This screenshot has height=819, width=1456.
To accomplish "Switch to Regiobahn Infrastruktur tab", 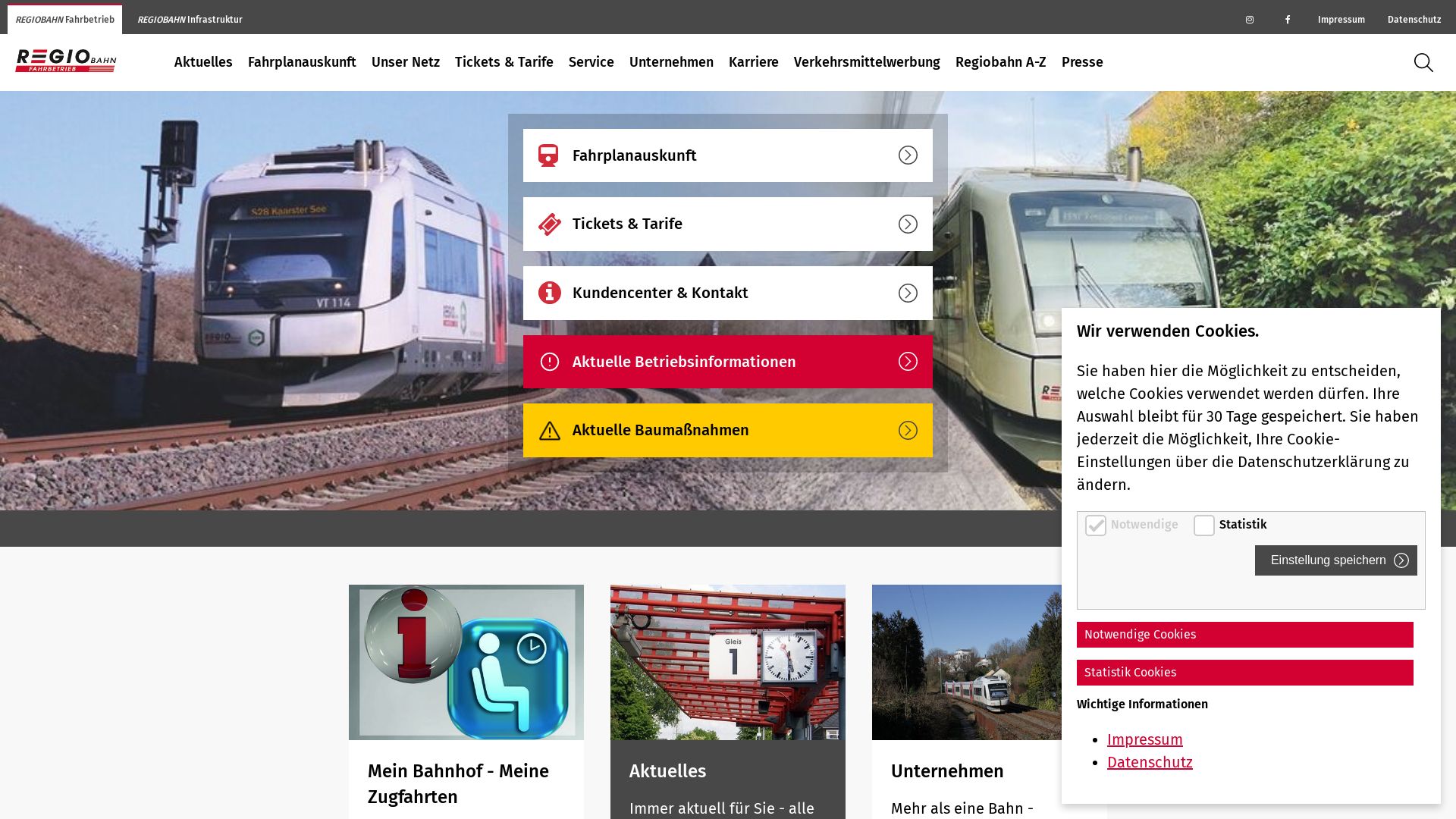I will pyautogui.click(x=190, y=20).
